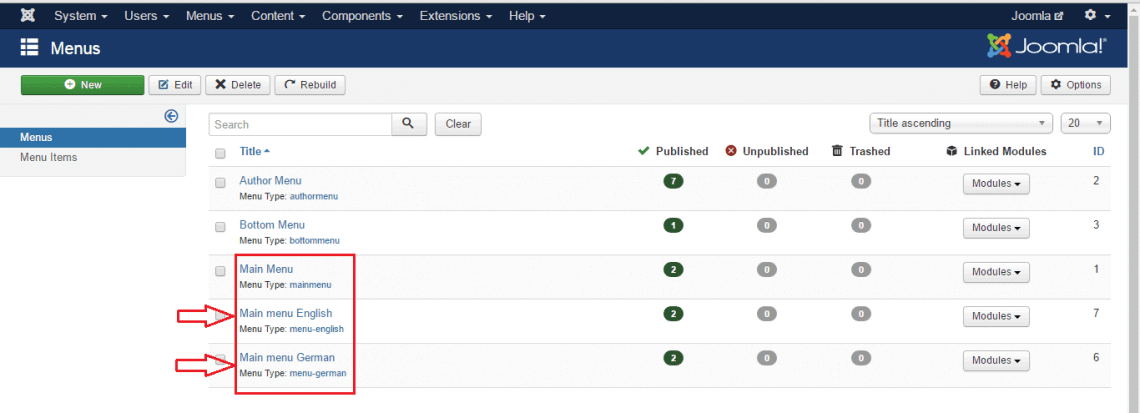
Task: Expand Modules dropdown for Main menu English
Action: [995, 316]
